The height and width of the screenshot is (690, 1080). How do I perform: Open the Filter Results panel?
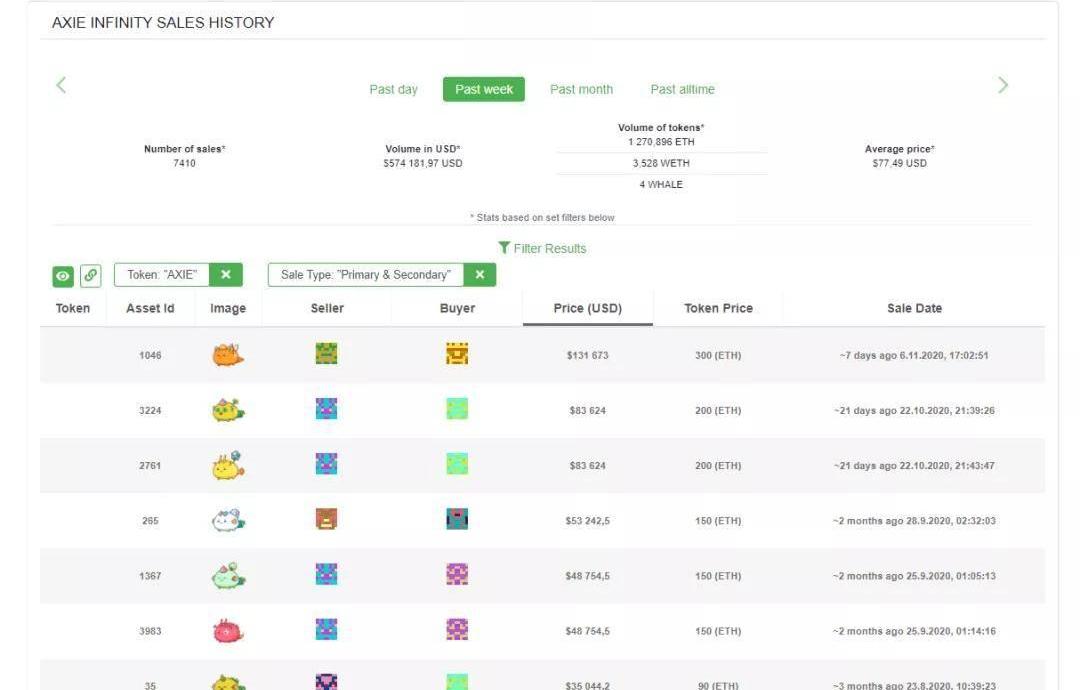pos(542,248)
